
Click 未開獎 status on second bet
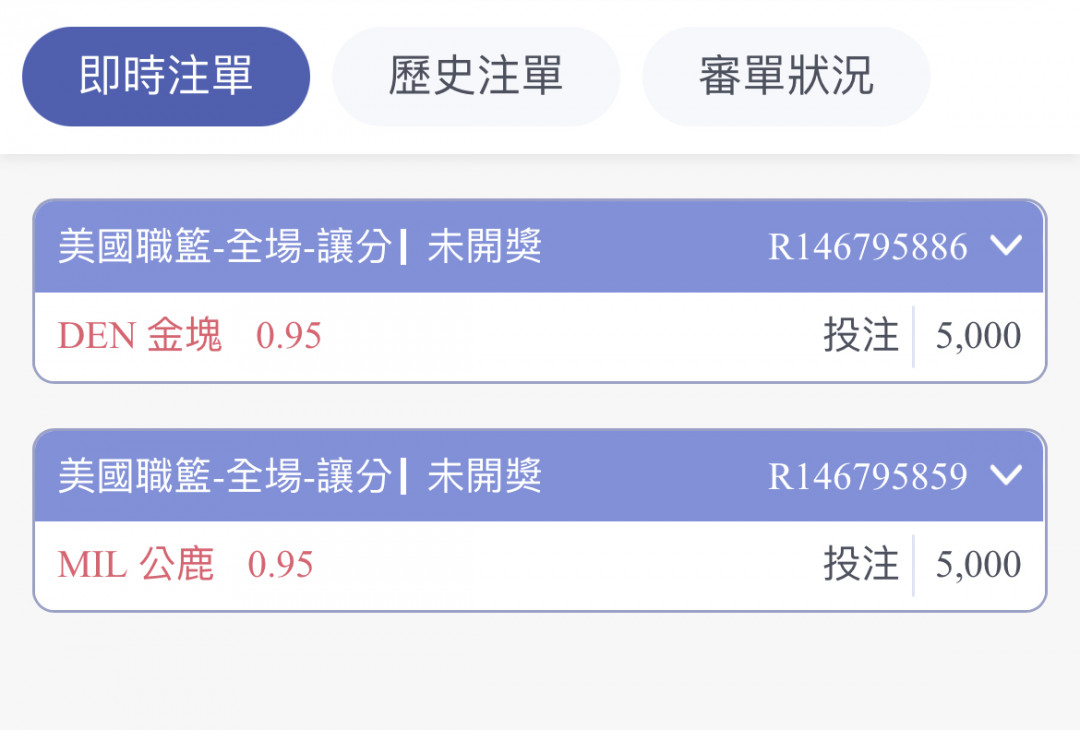(x=485, y=476)
